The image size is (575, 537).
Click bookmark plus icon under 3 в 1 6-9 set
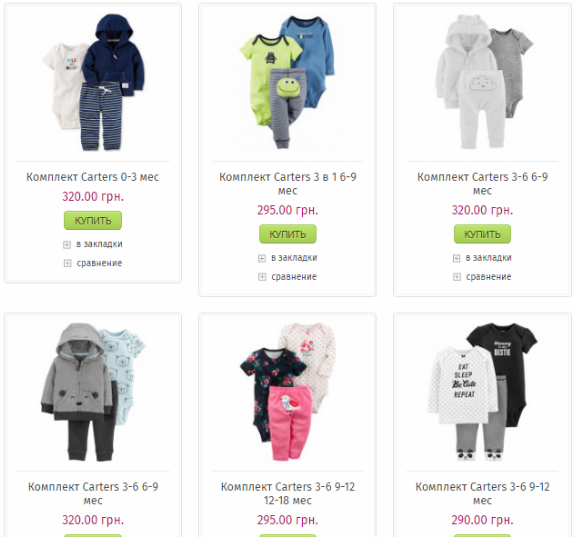261,258
